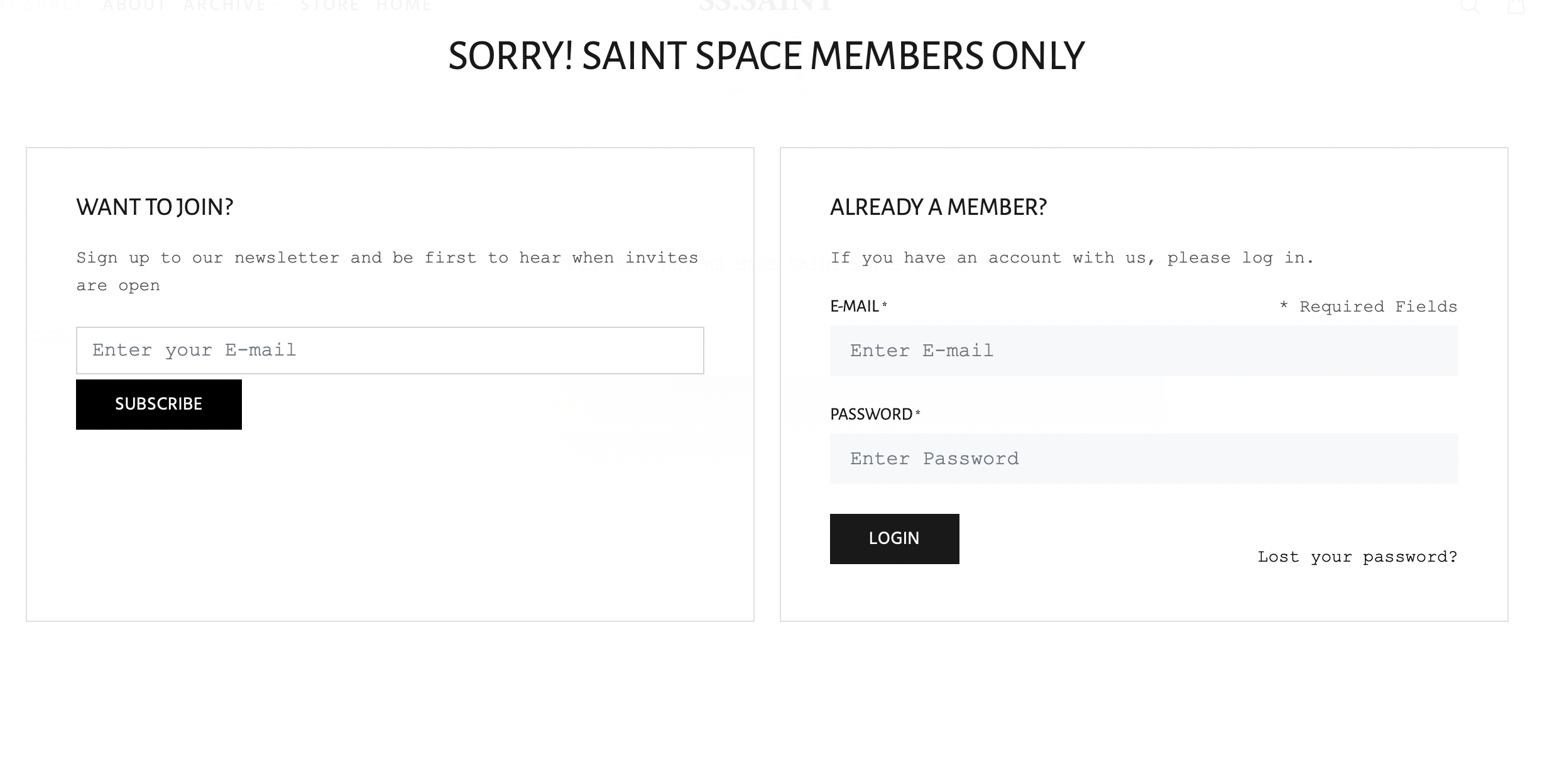Go to the STORE menu item
The image size is (1552, 784).
coord(330,6)
